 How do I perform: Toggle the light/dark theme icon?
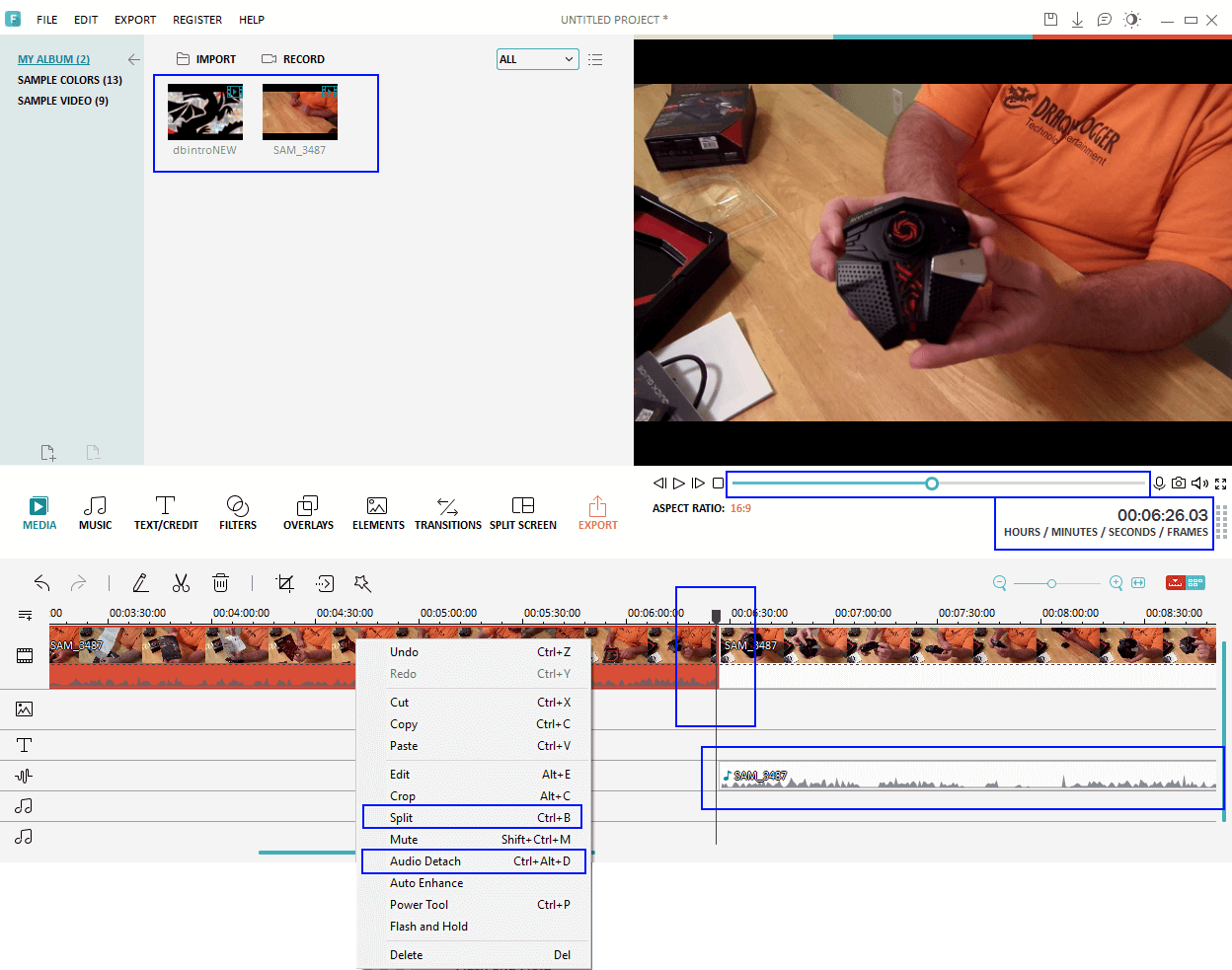point(1131,20)
